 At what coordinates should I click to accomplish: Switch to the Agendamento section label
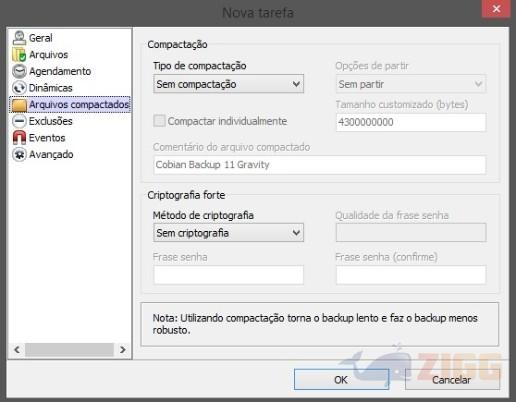point(60,71)
